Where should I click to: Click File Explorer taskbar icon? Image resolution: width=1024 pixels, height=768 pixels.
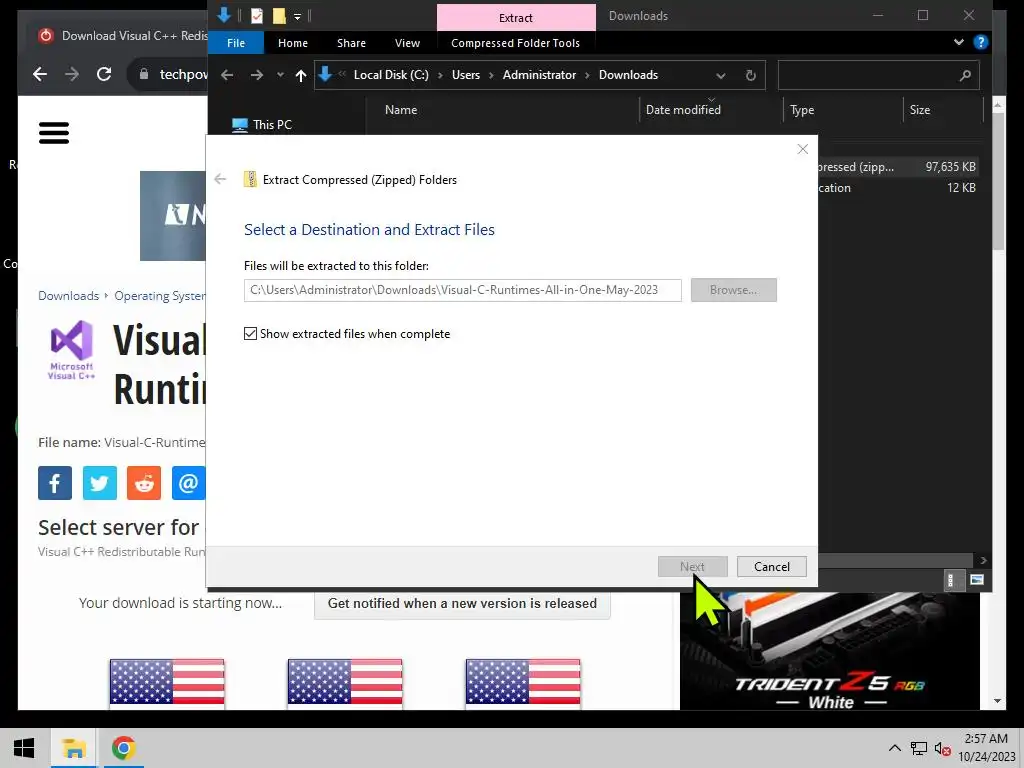74,748
